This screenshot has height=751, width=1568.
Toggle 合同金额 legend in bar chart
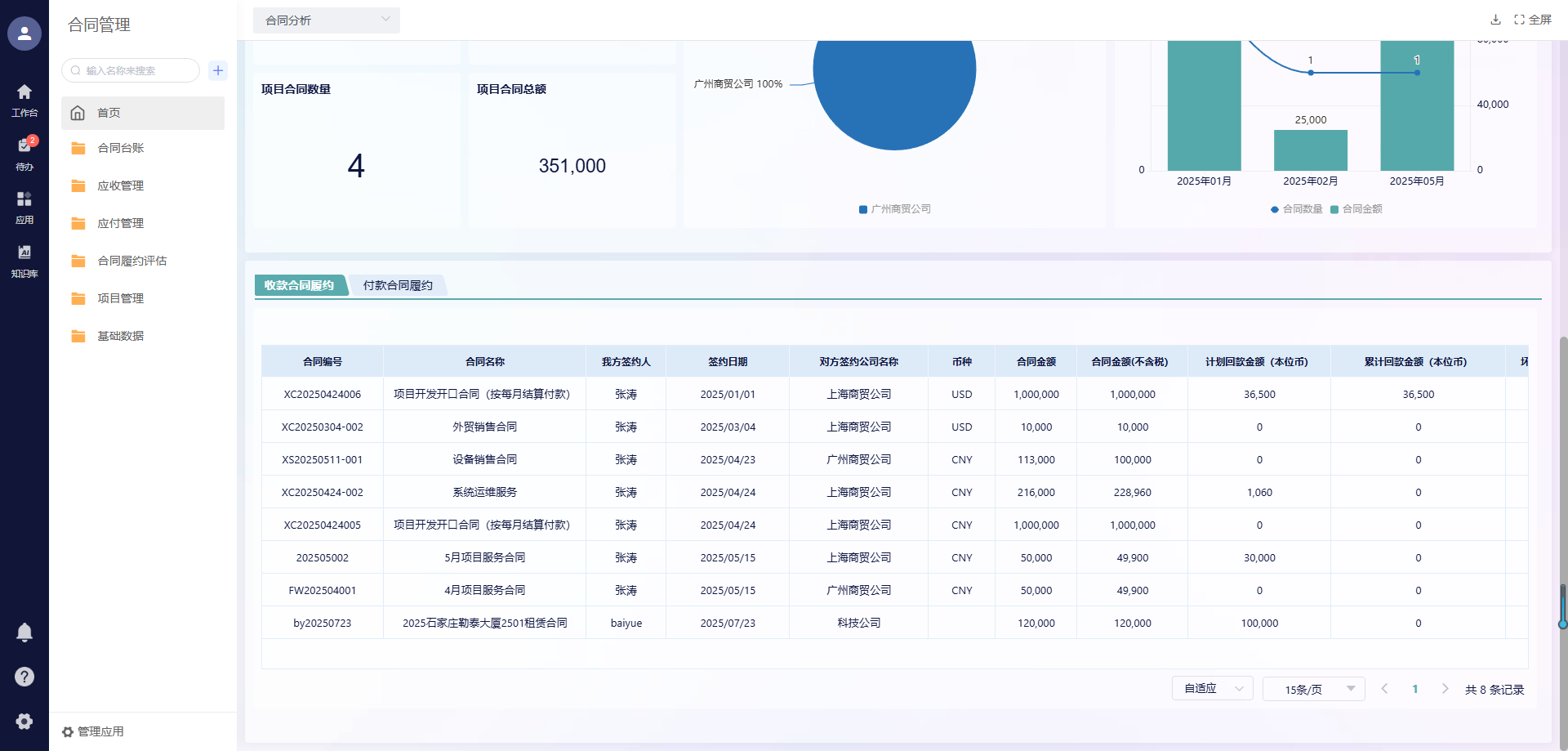(1356, 209)
